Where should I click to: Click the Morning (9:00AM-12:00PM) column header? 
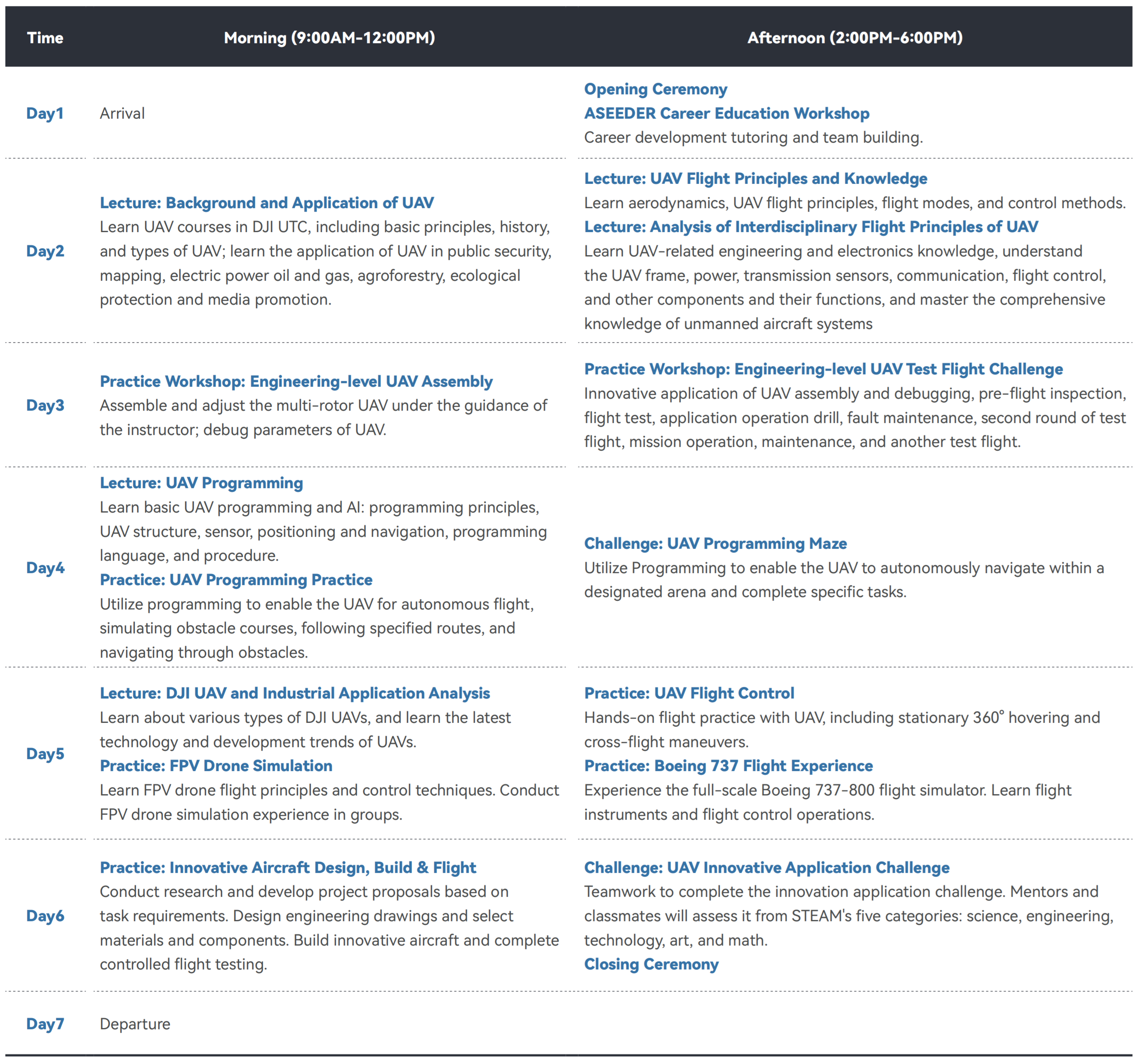(x=329, y=38)
